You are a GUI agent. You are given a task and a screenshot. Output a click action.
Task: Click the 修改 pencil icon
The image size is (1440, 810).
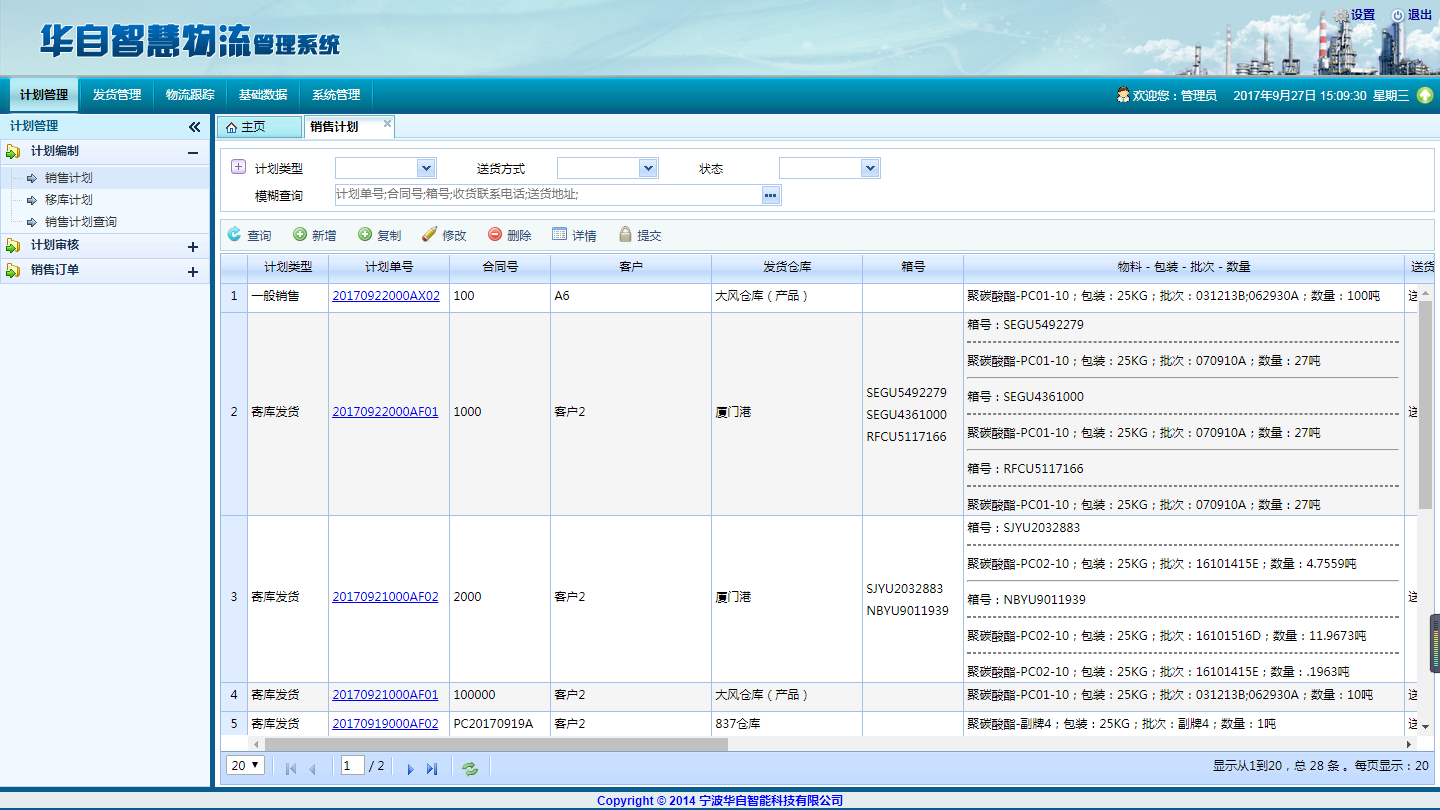click(430, 234)
